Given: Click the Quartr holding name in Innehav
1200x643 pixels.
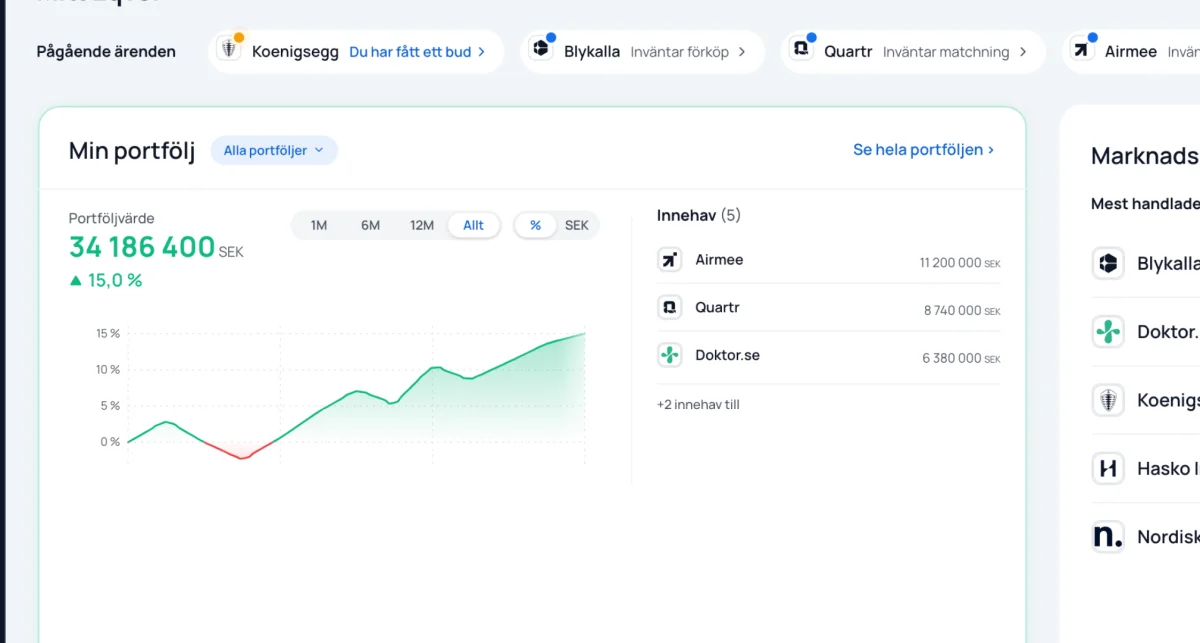Looking at the screenshot, I should [717, 307].
